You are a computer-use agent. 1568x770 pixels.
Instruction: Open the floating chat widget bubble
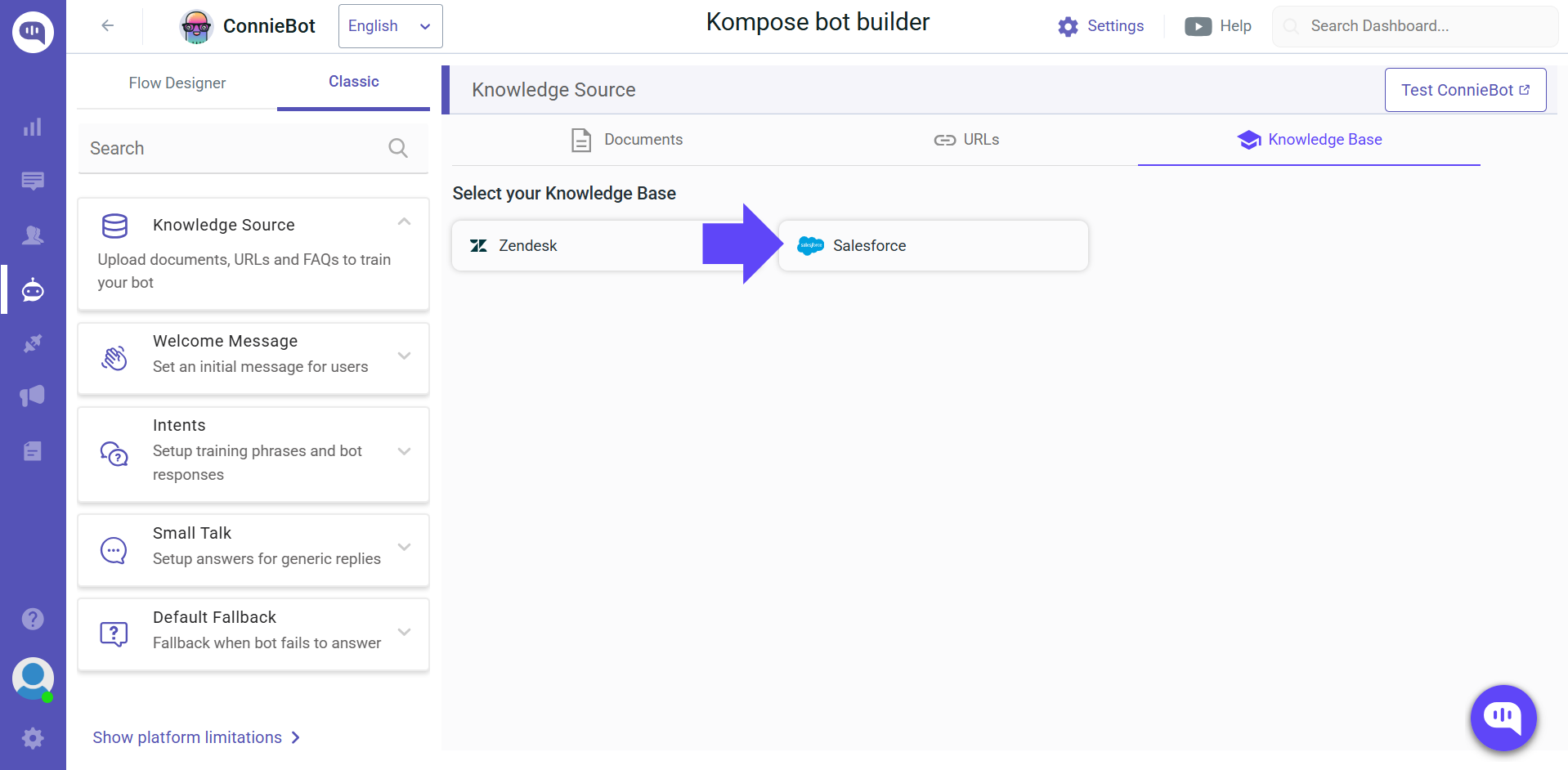pos(1503,719)
